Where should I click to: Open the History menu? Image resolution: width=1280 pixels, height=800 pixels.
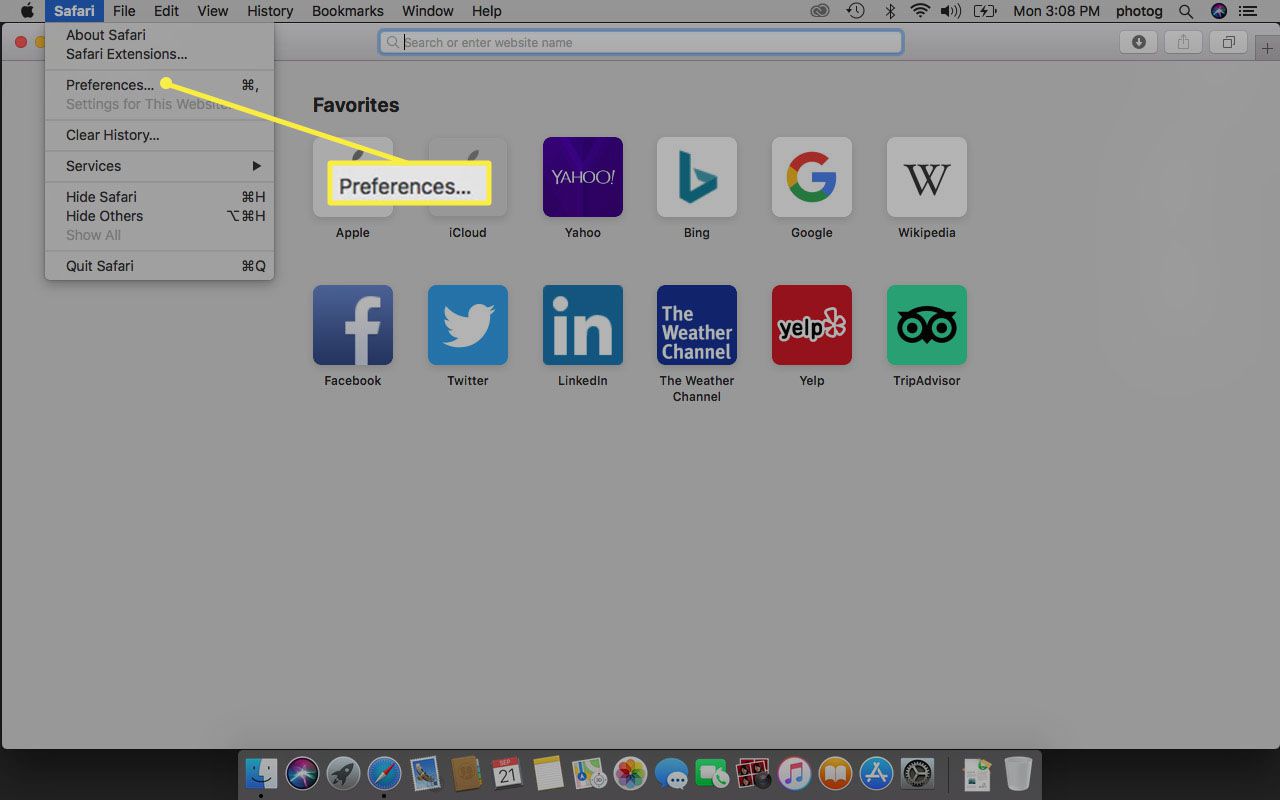(x=270, y=11)
